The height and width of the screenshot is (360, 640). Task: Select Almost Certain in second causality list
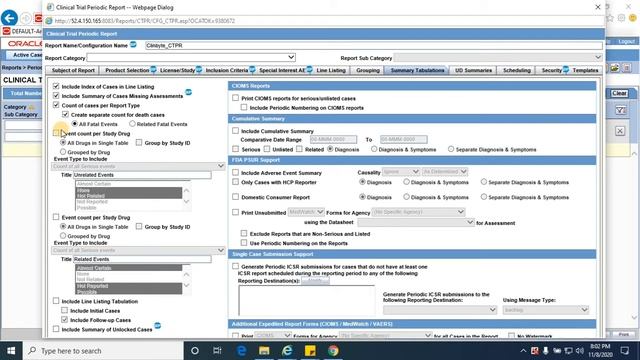(129, 268)
